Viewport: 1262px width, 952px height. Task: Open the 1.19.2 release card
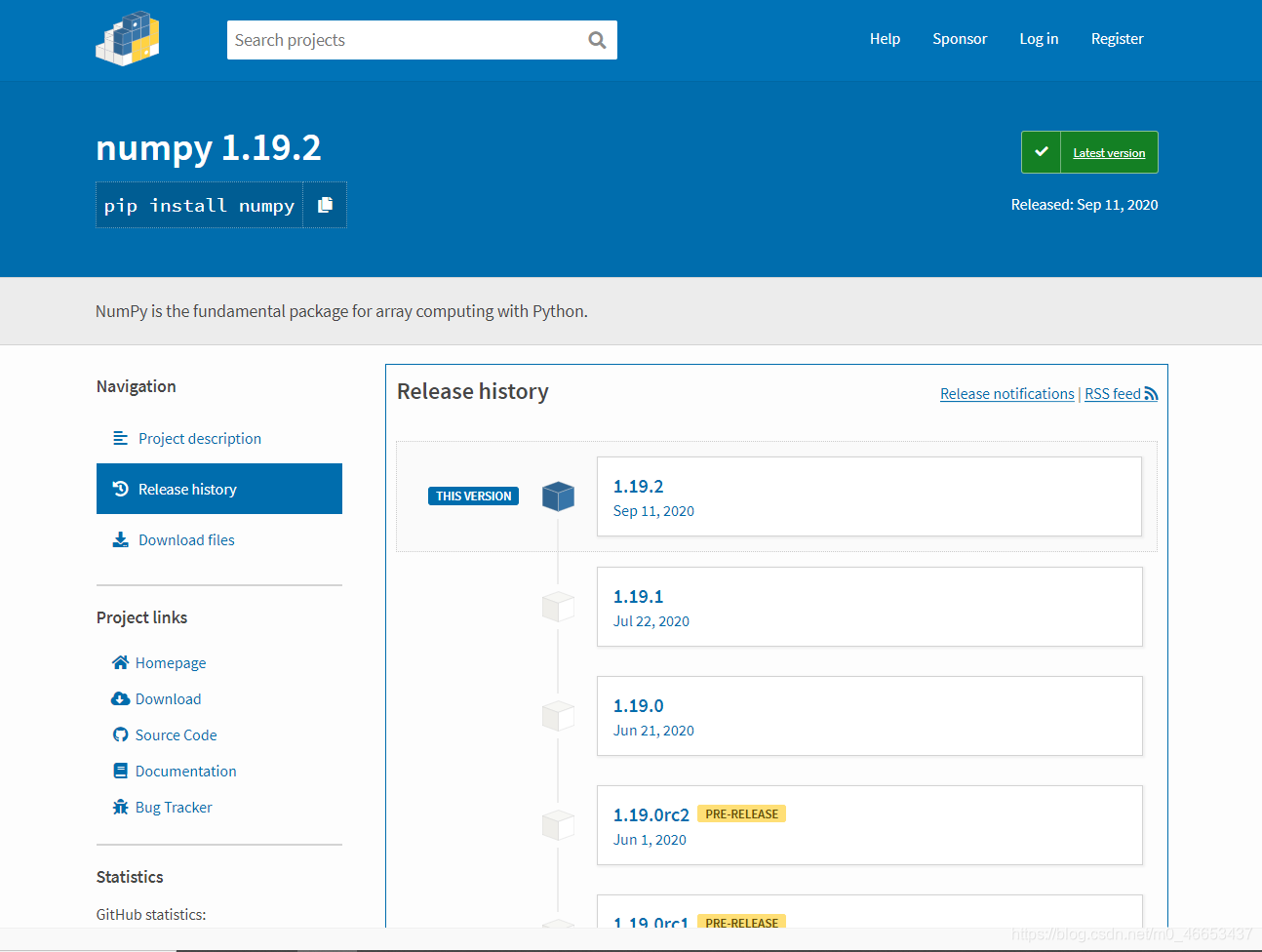pos(869,496)
